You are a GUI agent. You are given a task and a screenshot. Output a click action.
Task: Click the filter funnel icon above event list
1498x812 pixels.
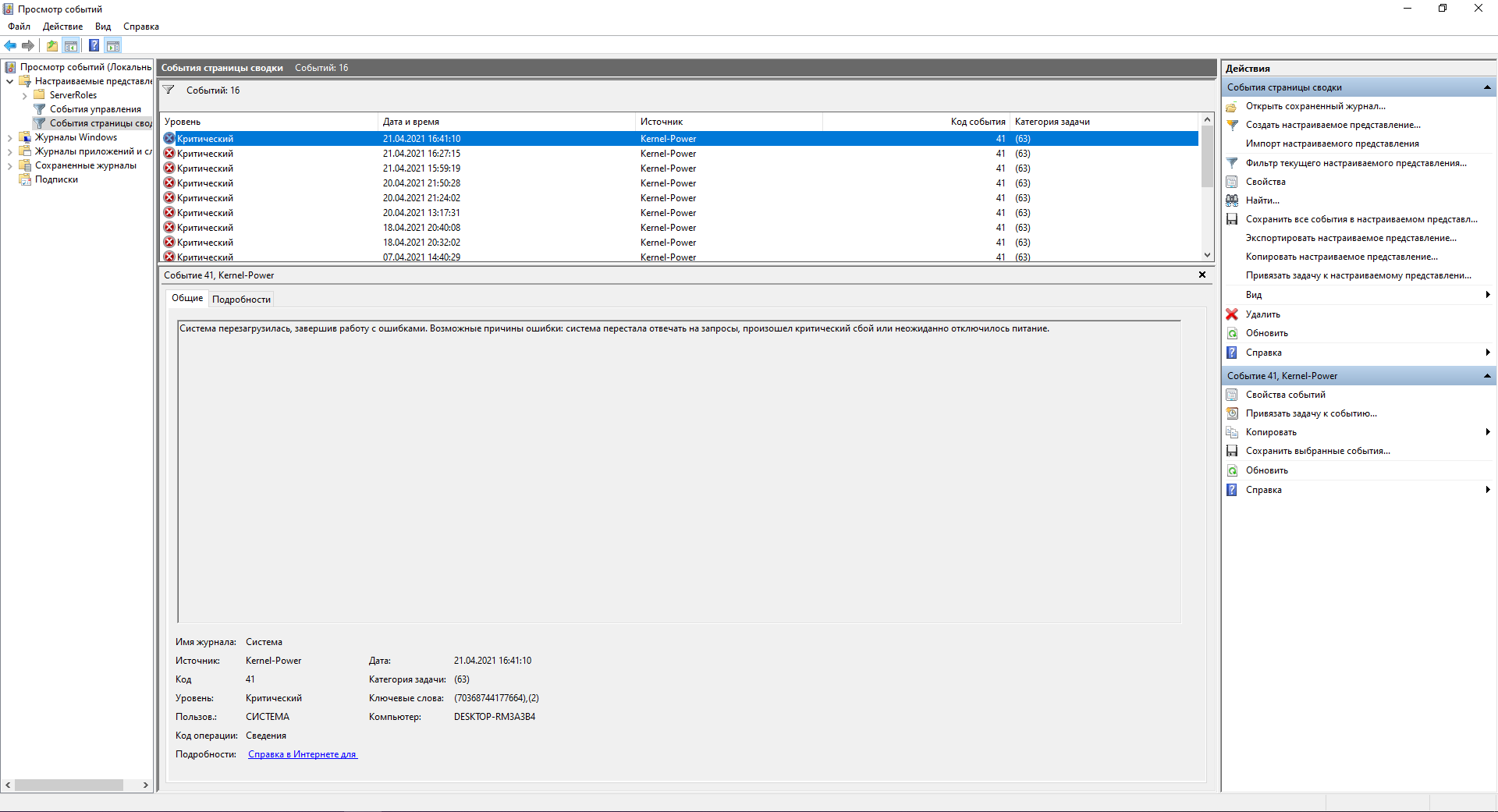tap(169, 90)
